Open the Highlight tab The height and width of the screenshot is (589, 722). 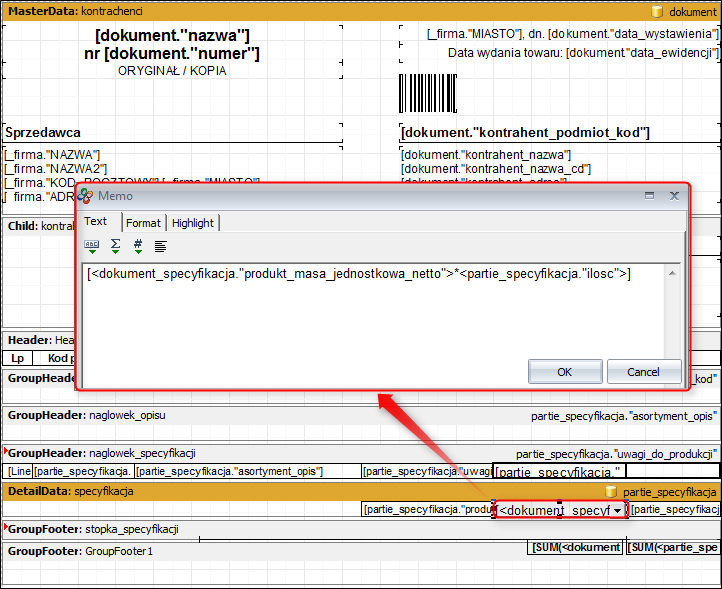coord(192,223)
